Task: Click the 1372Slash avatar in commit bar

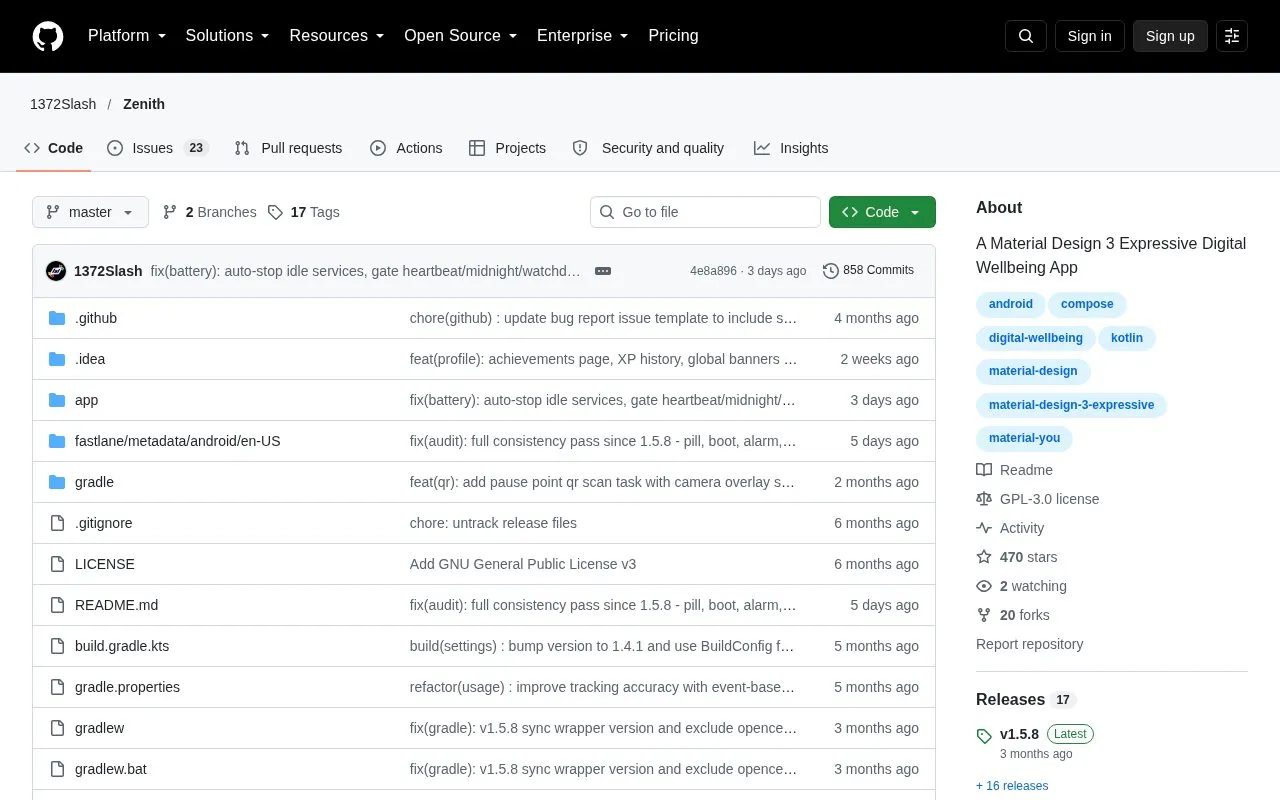Action: pos(56,271)
